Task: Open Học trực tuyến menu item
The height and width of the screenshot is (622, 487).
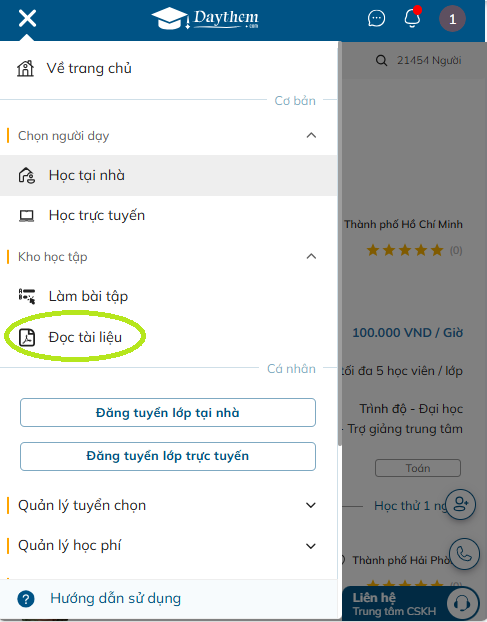Action: coord(169,215)
